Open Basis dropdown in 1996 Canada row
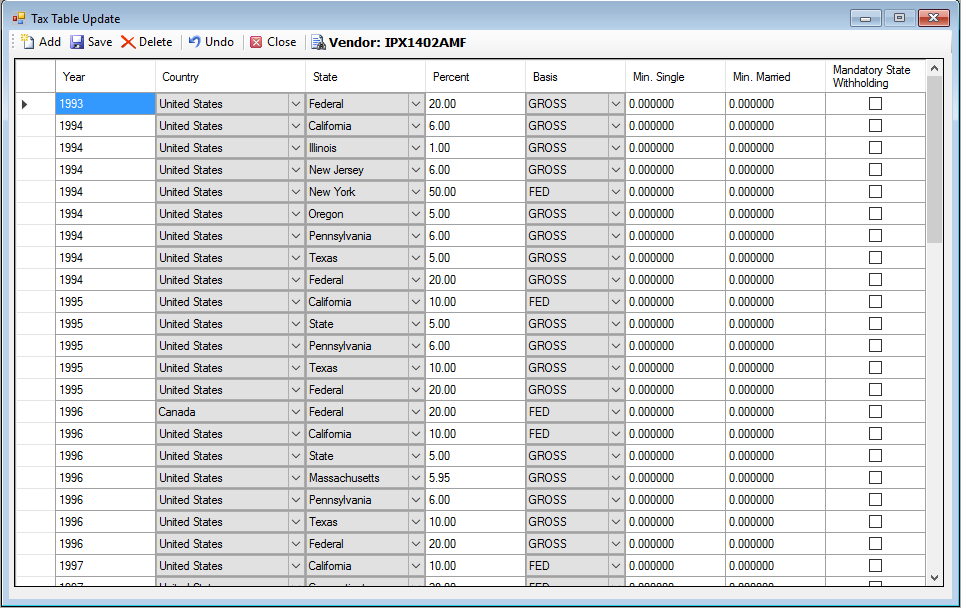 coord(615,412)
